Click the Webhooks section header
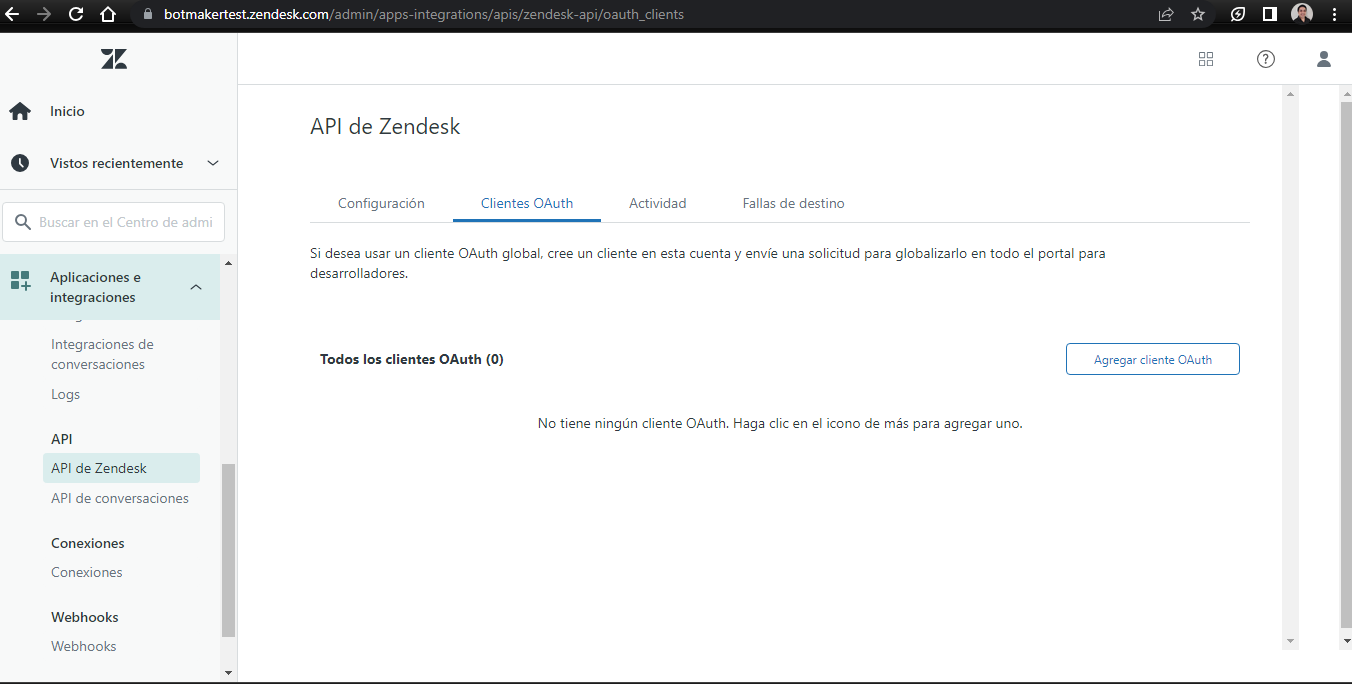 click(x=85, y=617)
